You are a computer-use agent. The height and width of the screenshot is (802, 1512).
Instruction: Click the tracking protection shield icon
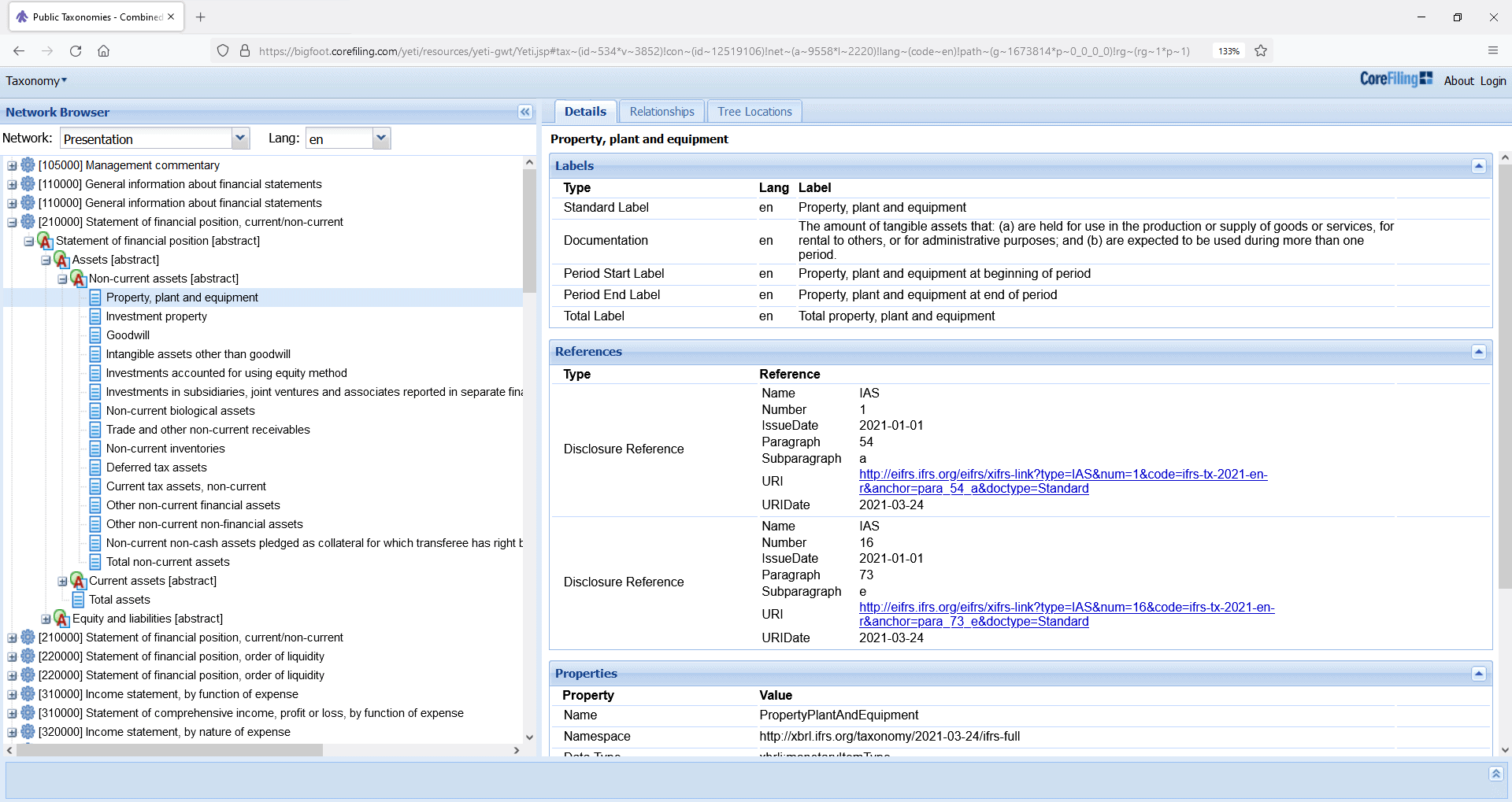tap(223, 51)
